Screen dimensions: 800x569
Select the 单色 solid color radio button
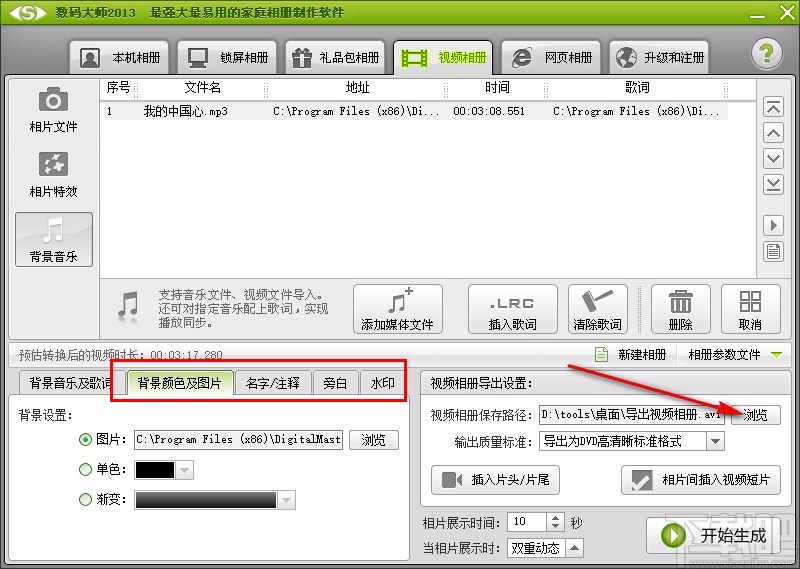[85, 469]
